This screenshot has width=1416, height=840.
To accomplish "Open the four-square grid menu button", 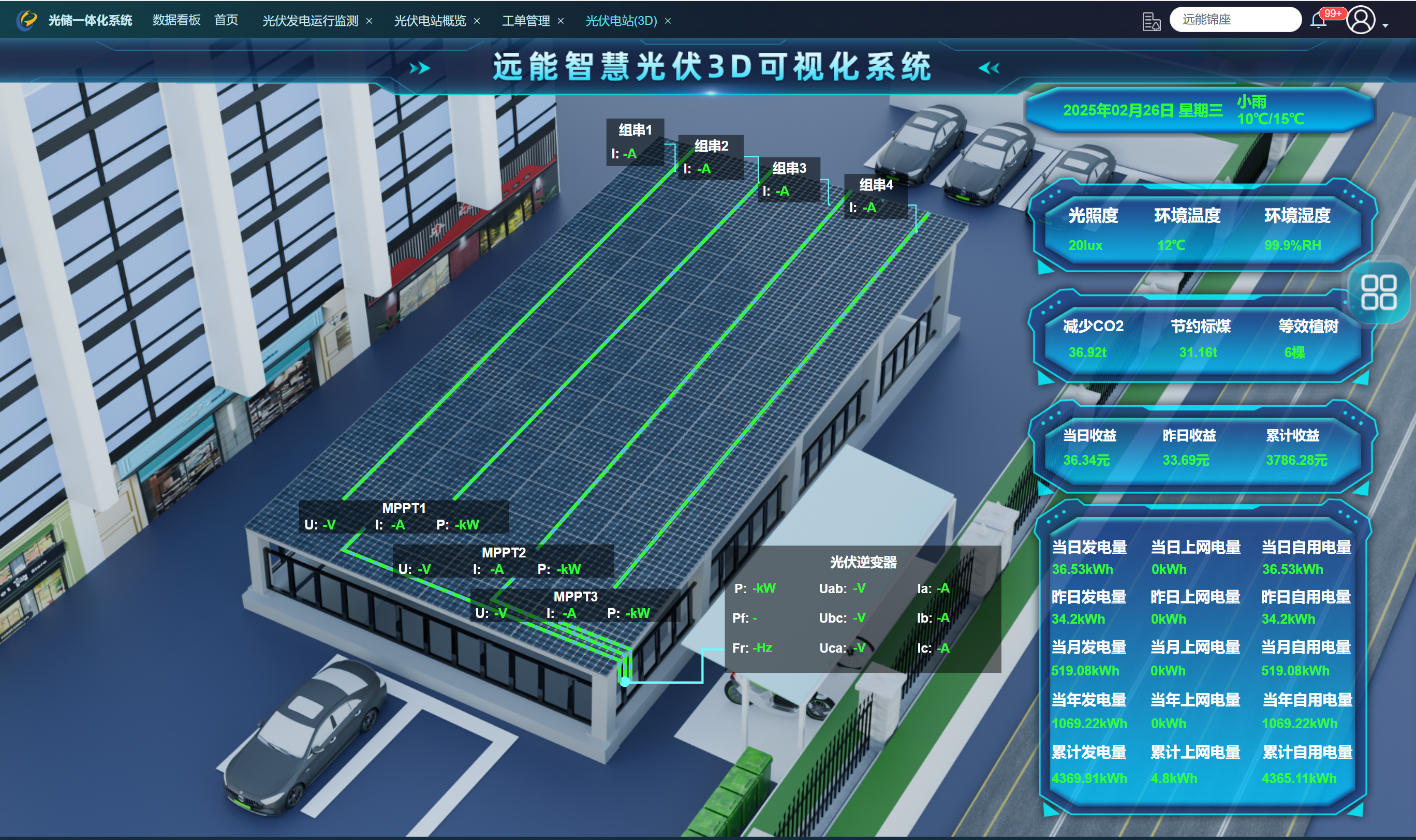I will tap(1378, 292).
